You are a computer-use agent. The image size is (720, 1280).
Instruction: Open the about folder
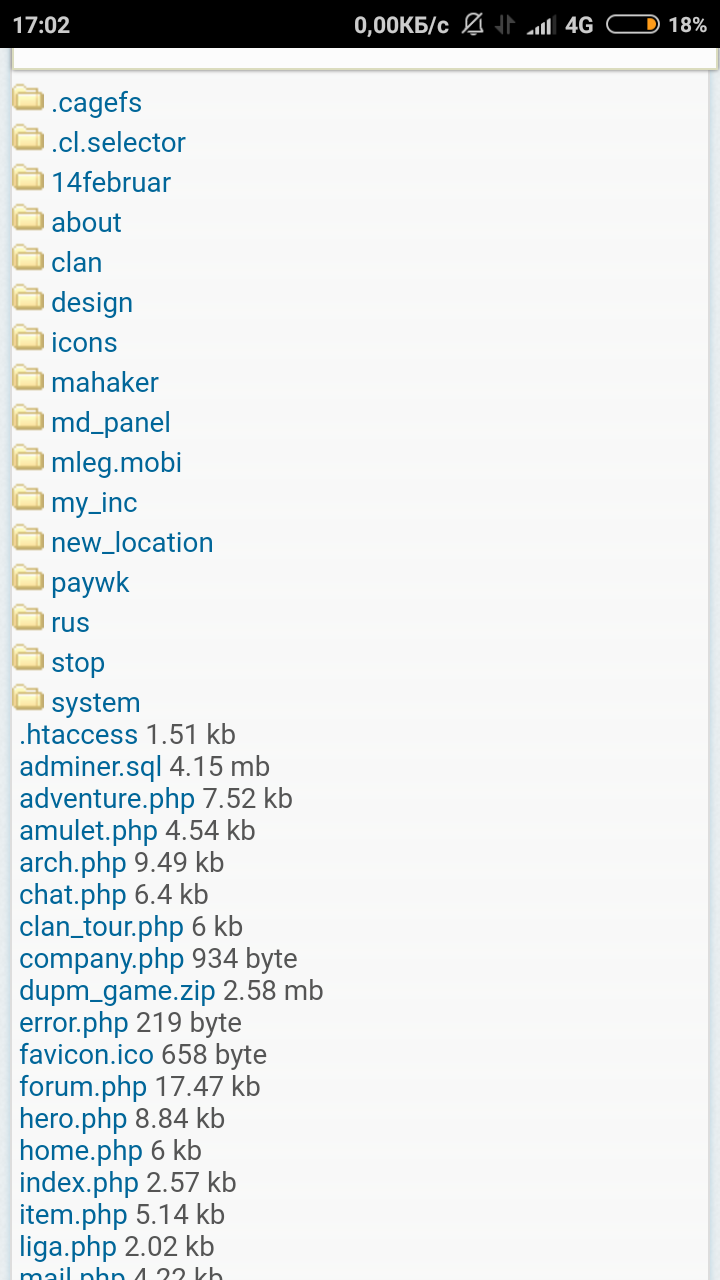pos(86,223)
